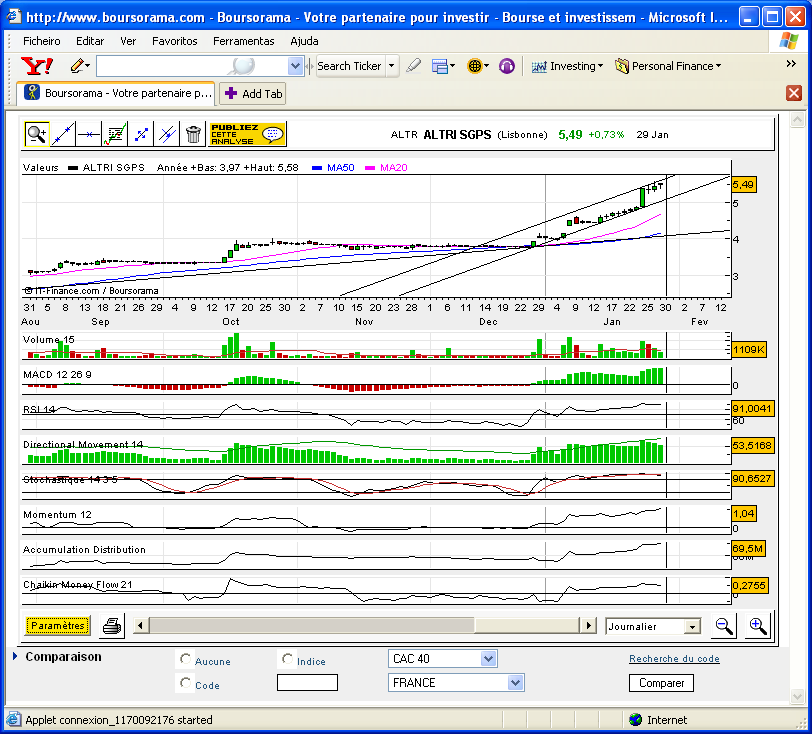Viewport: 812px width, 734px height.
Task: Open the FRANCE country dropdown
Action: tap(456, 683)
